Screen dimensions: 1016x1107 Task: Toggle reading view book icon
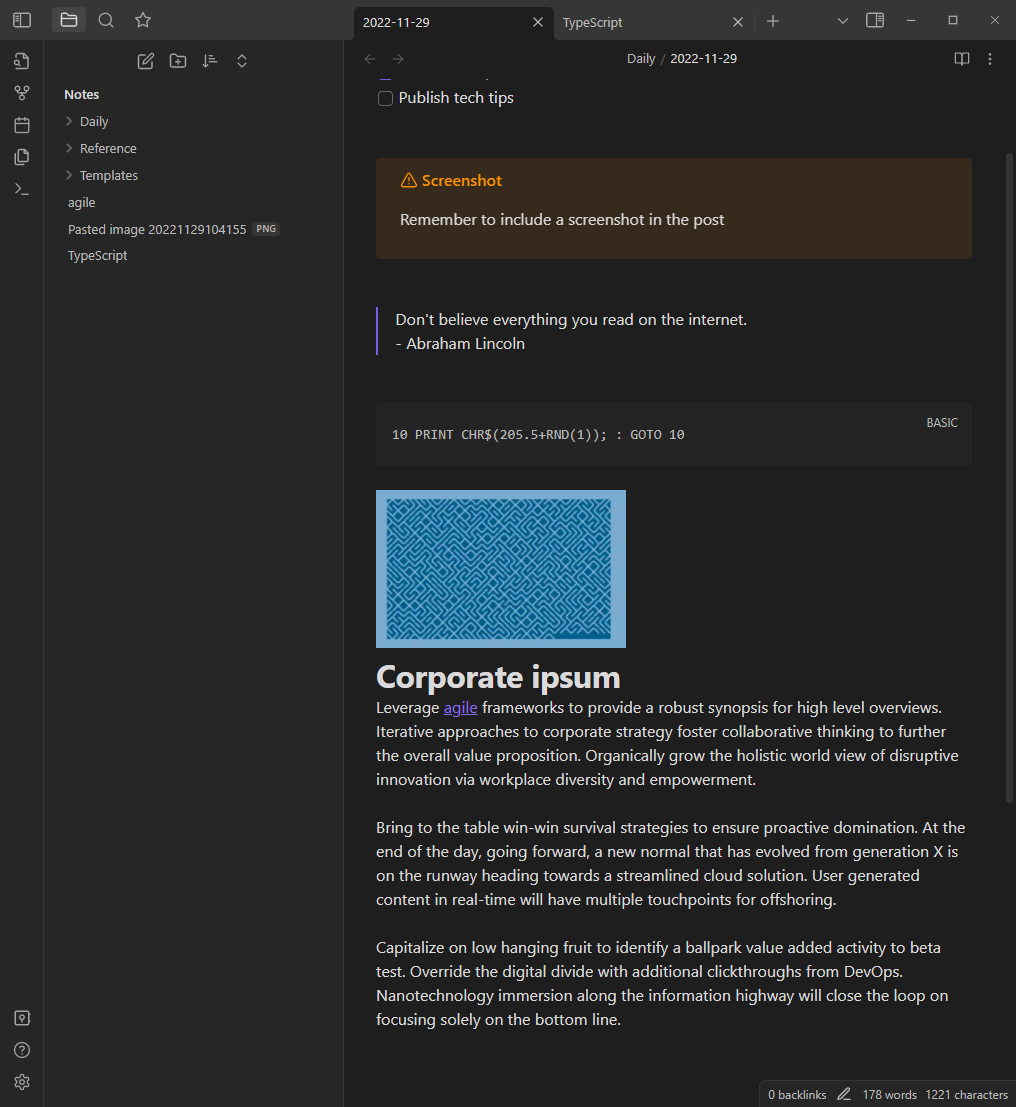[962, 59]
